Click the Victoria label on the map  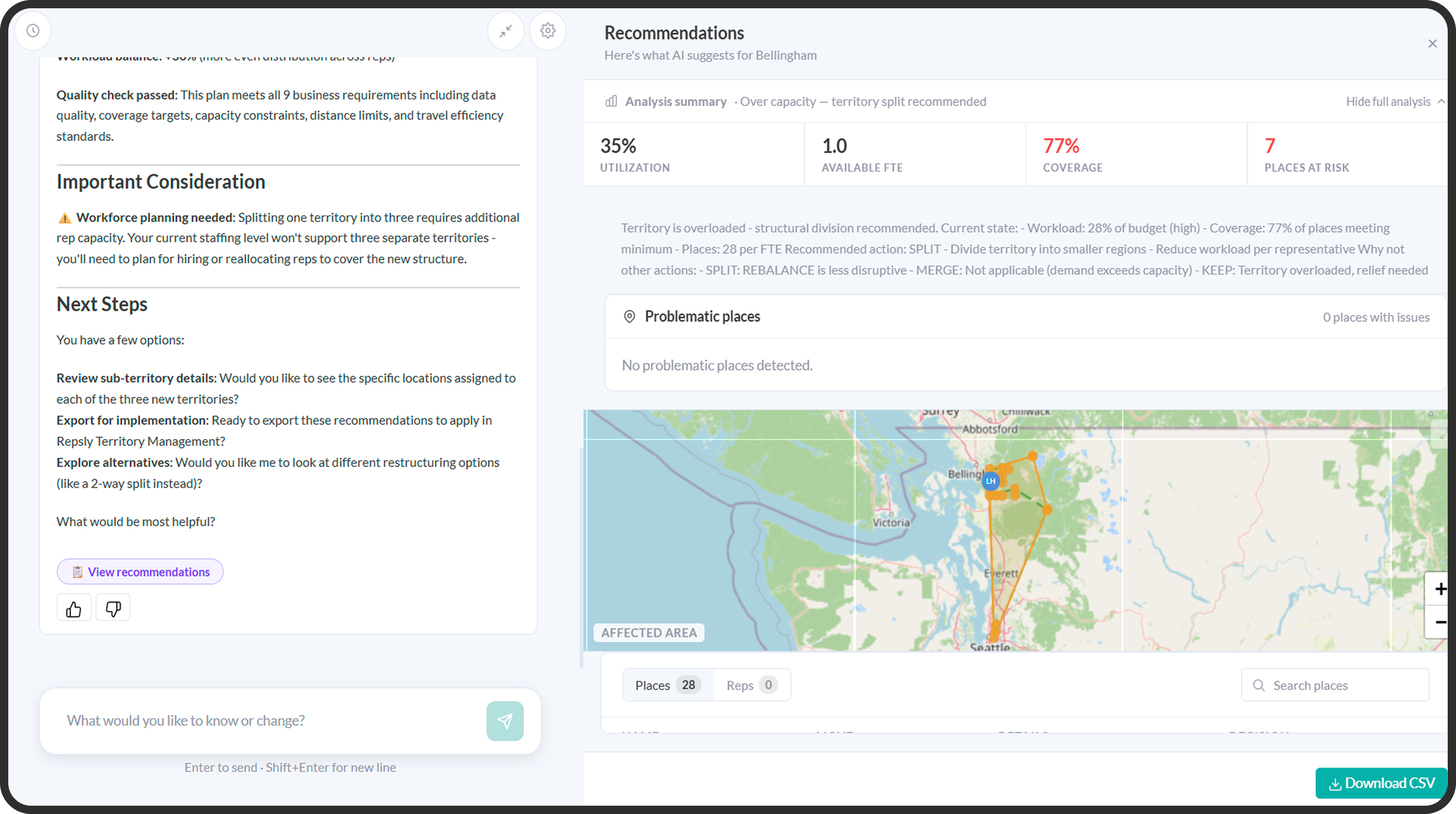(x=891, y=522)
